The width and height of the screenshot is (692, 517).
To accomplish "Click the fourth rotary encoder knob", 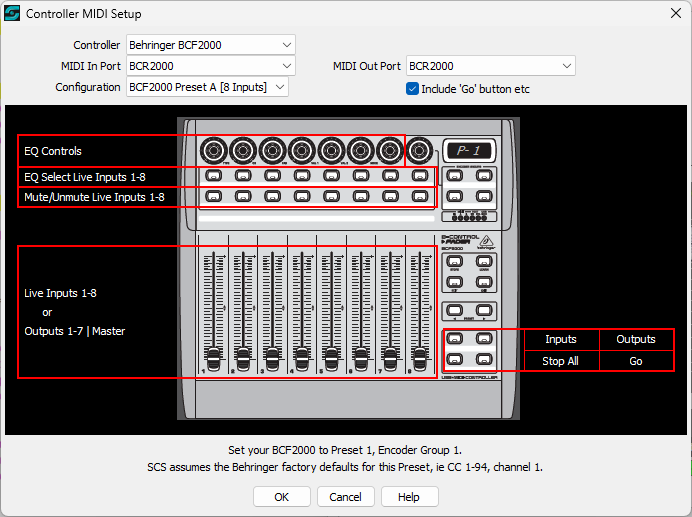I will 302,151.
